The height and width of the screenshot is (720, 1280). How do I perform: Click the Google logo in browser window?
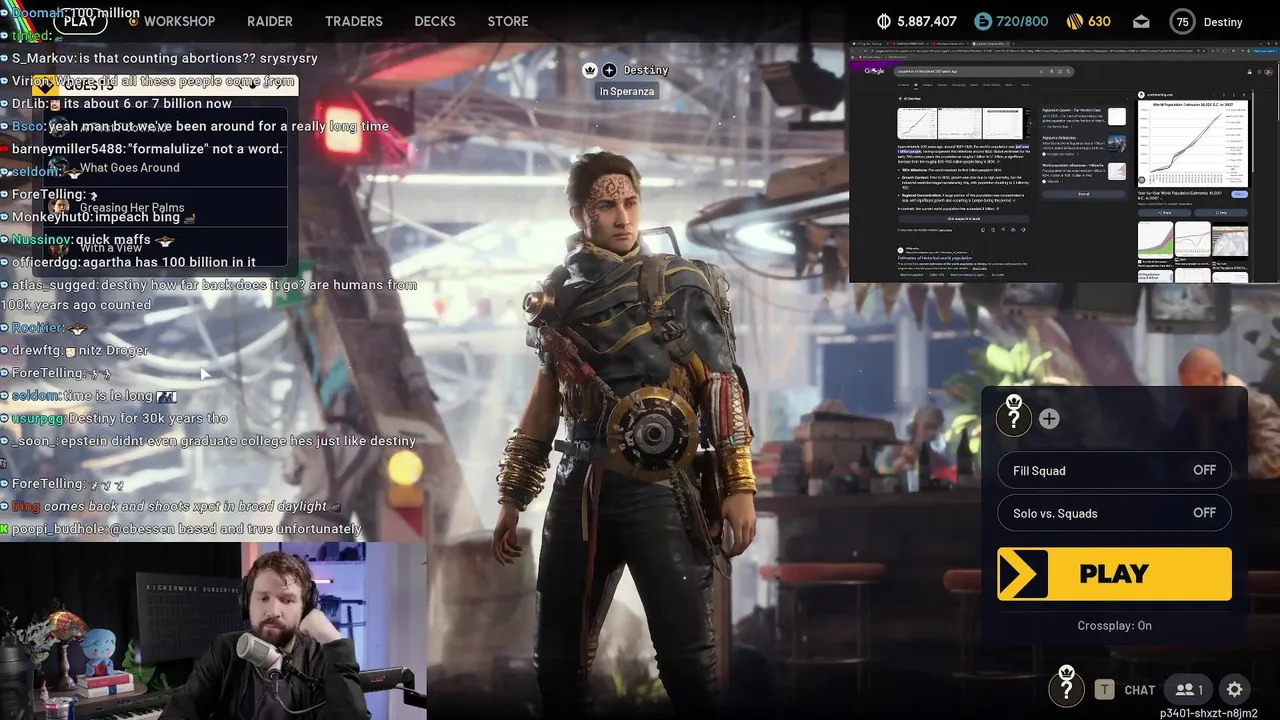coord(874,71)
